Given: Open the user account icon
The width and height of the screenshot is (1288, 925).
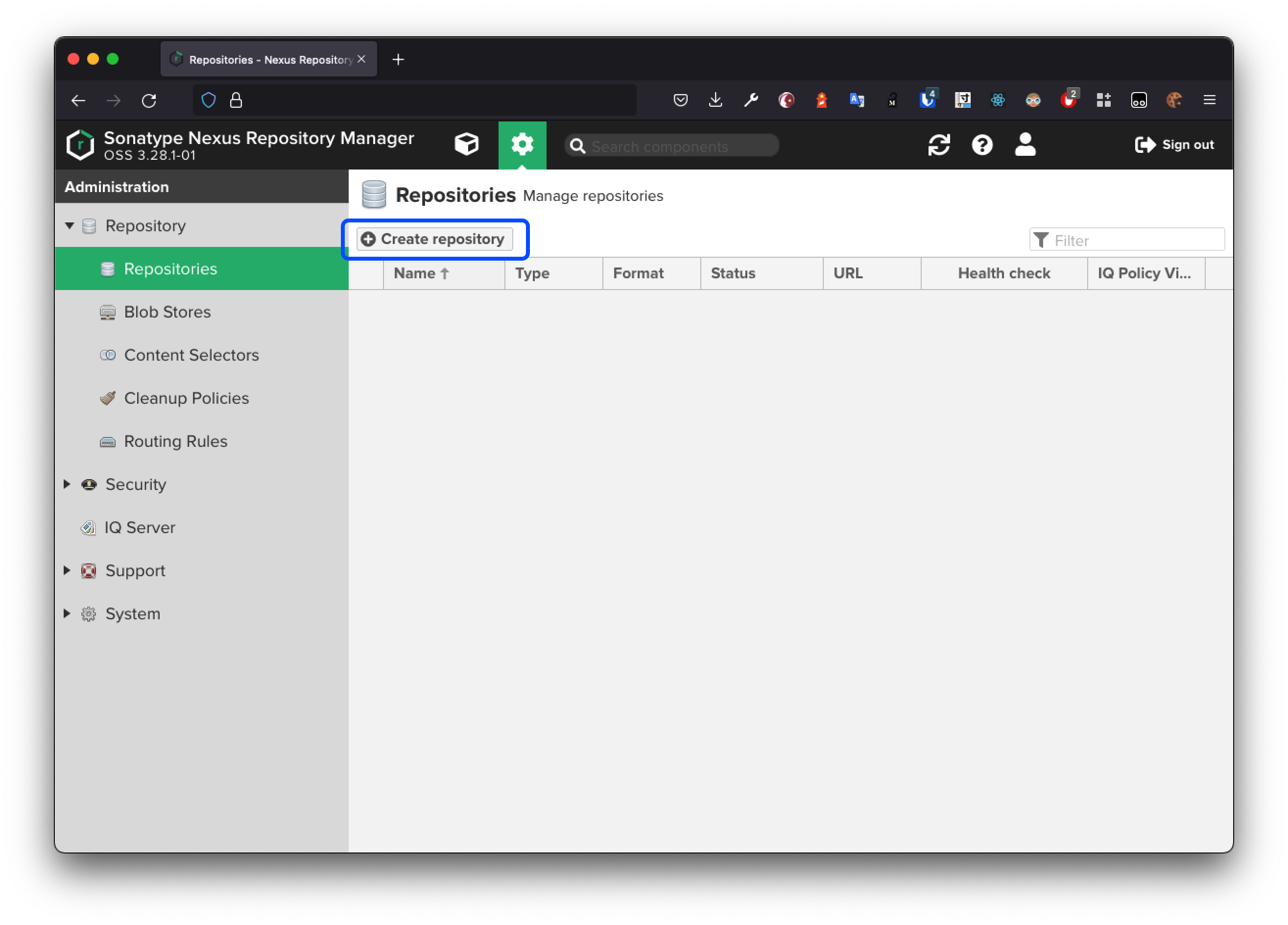Looking at the screenshot, I should coord(1025,145).
